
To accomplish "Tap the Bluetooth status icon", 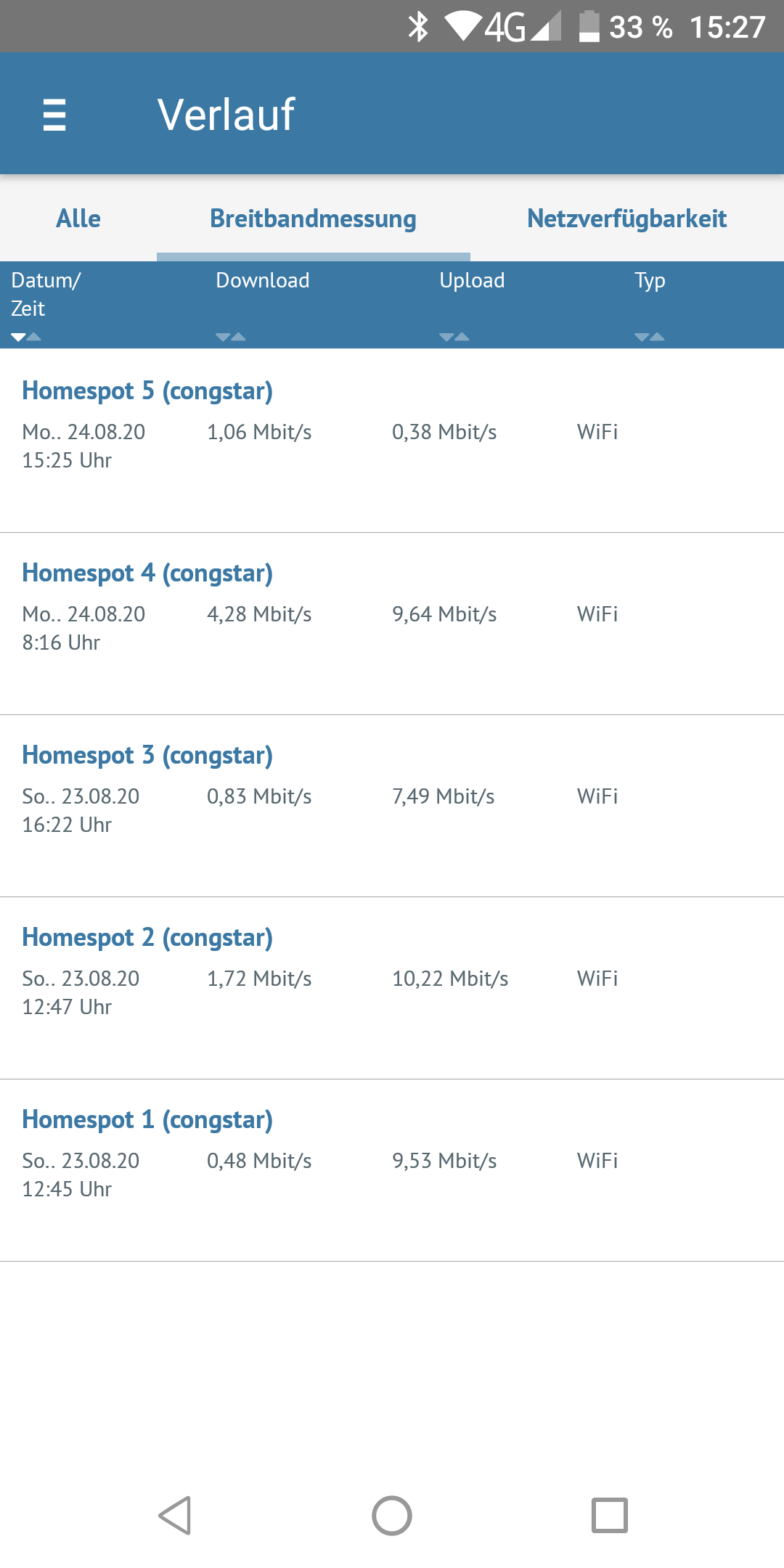I will pyautogui.click(x=418, y=27).
